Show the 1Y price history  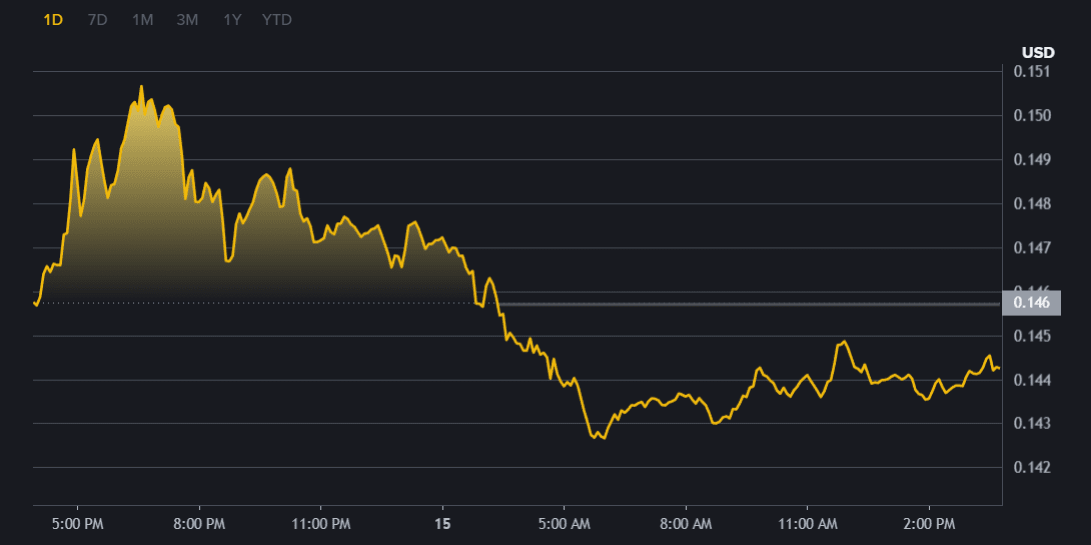coord(232,20)
